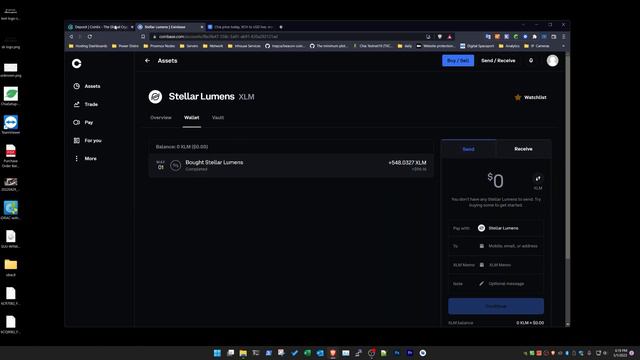Open Assets in the Coinbase sidebar

(87, 86)
